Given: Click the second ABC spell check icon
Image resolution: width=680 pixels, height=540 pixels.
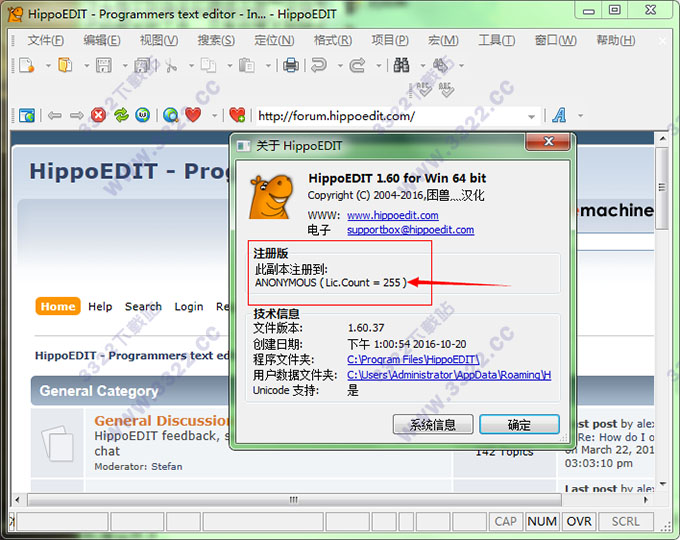Looking at the screenshot, I should pyautogui.click(x=446, y=90).
